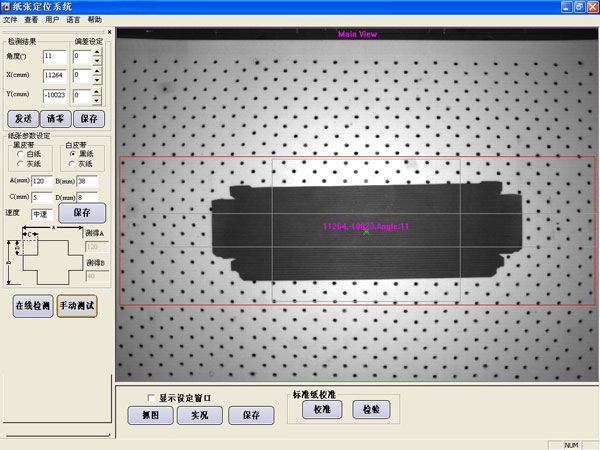Image resolution: width=600 pixels, height=450 pixels.
Task: Click the 角度 result field showing 11
Action: [x=55, y=57]
